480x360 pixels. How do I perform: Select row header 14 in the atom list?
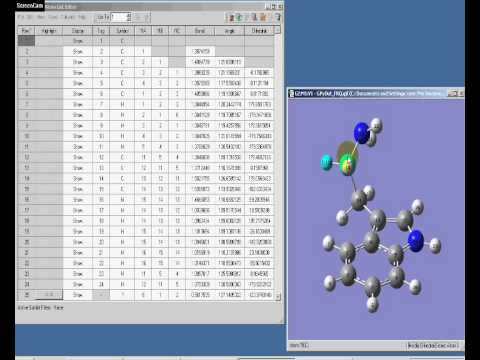26,178
